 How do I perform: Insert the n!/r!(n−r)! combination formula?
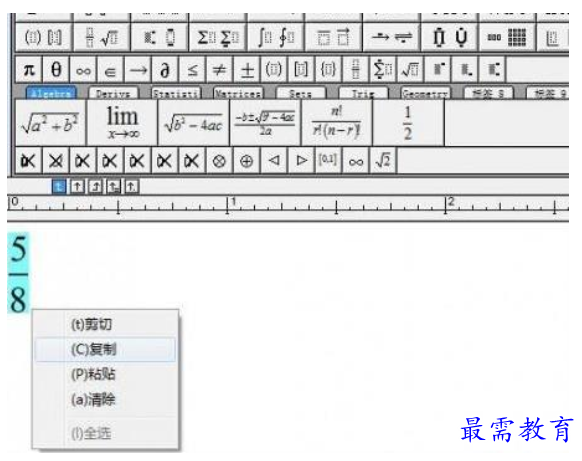[x=337, y=122]
